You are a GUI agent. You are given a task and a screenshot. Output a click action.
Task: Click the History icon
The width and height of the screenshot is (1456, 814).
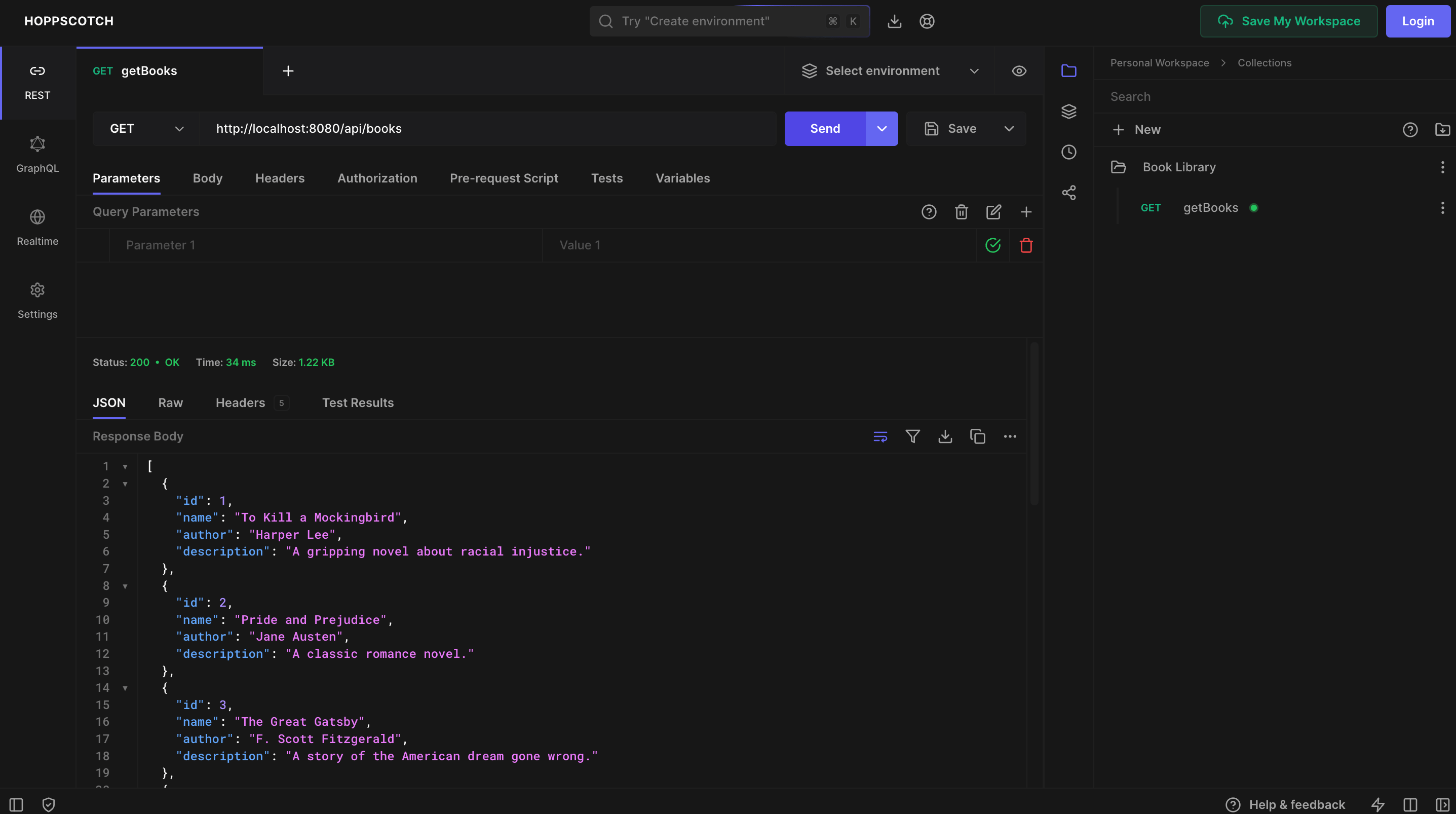(1068, 152)
